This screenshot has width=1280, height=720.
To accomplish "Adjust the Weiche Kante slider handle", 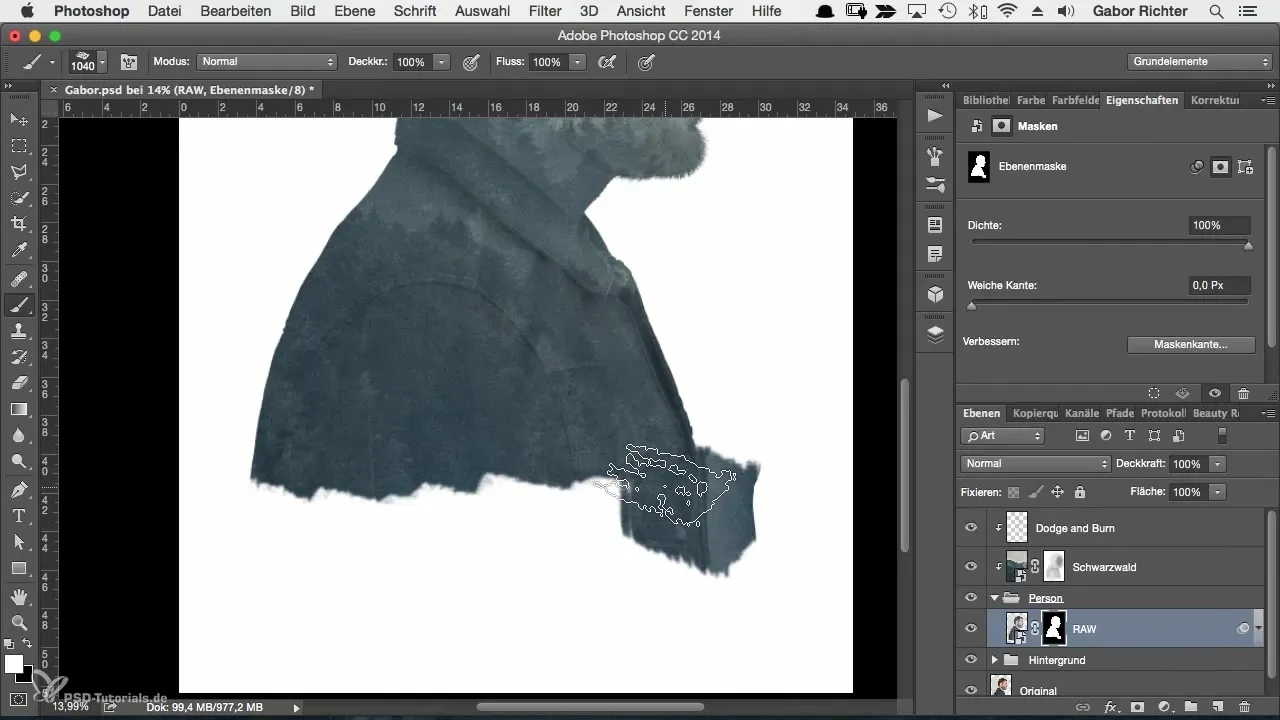I will click(971, 306).
